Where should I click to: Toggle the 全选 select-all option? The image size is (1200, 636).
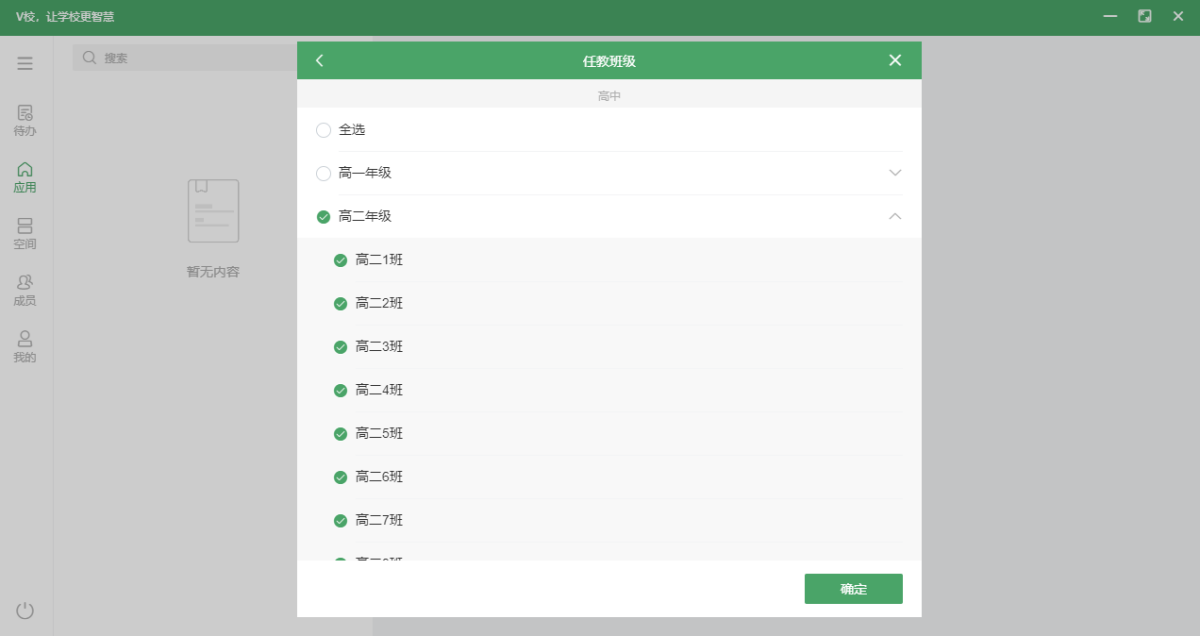point(323,129)
